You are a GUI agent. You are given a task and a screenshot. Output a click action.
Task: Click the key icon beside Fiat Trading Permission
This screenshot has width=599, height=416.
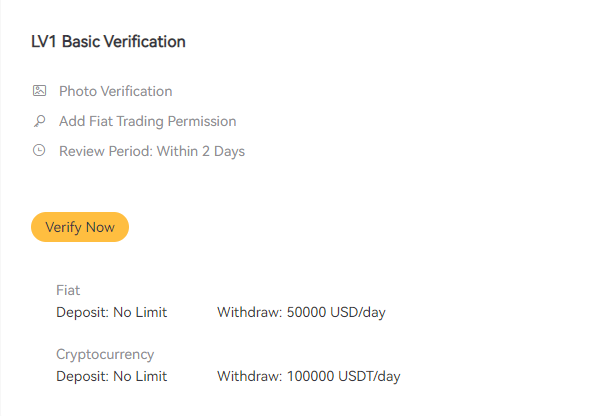[x=39, y=121]
